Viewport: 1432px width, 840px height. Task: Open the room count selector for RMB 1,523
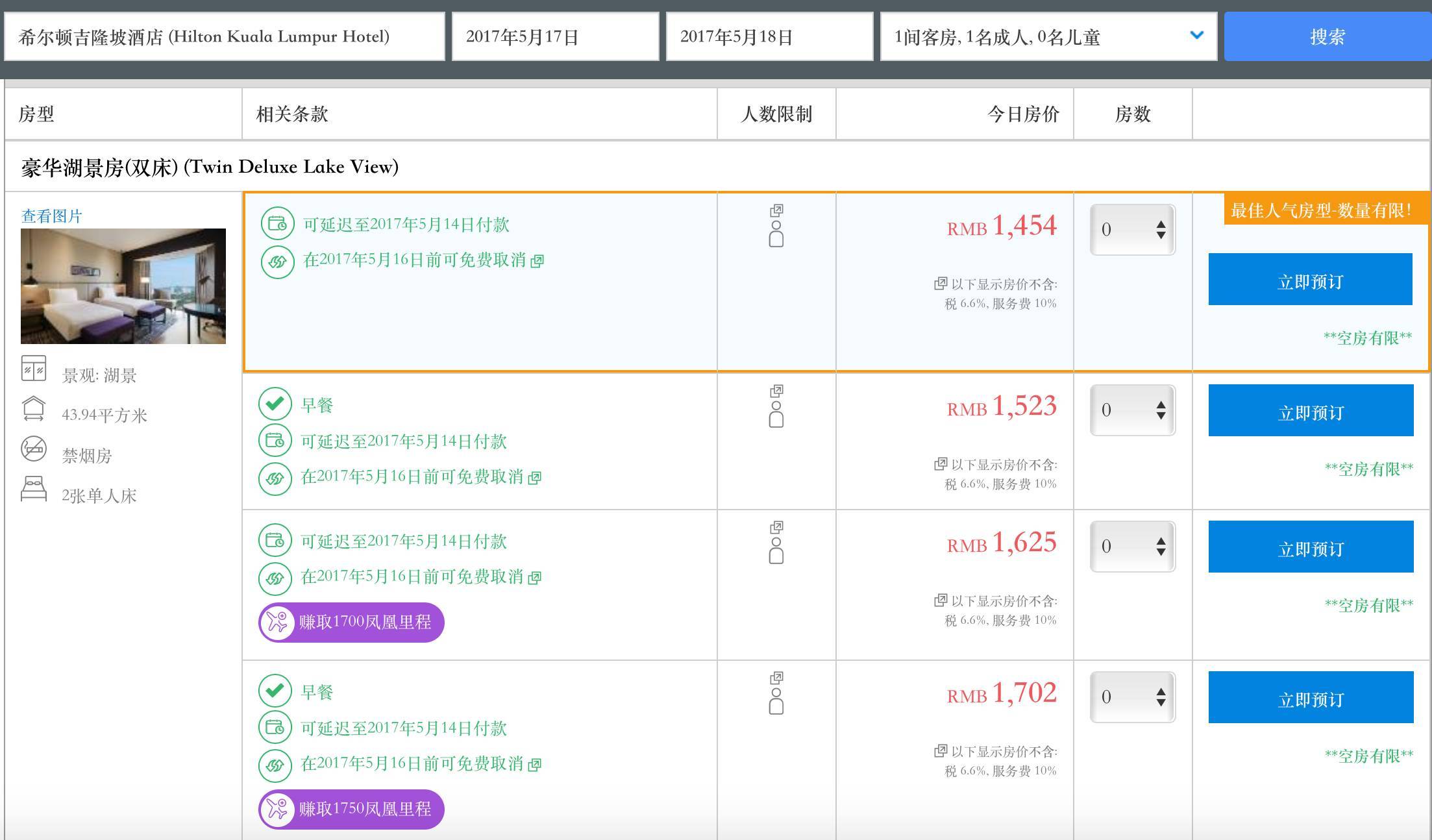pyautogui.click(x=1133, y=410)
